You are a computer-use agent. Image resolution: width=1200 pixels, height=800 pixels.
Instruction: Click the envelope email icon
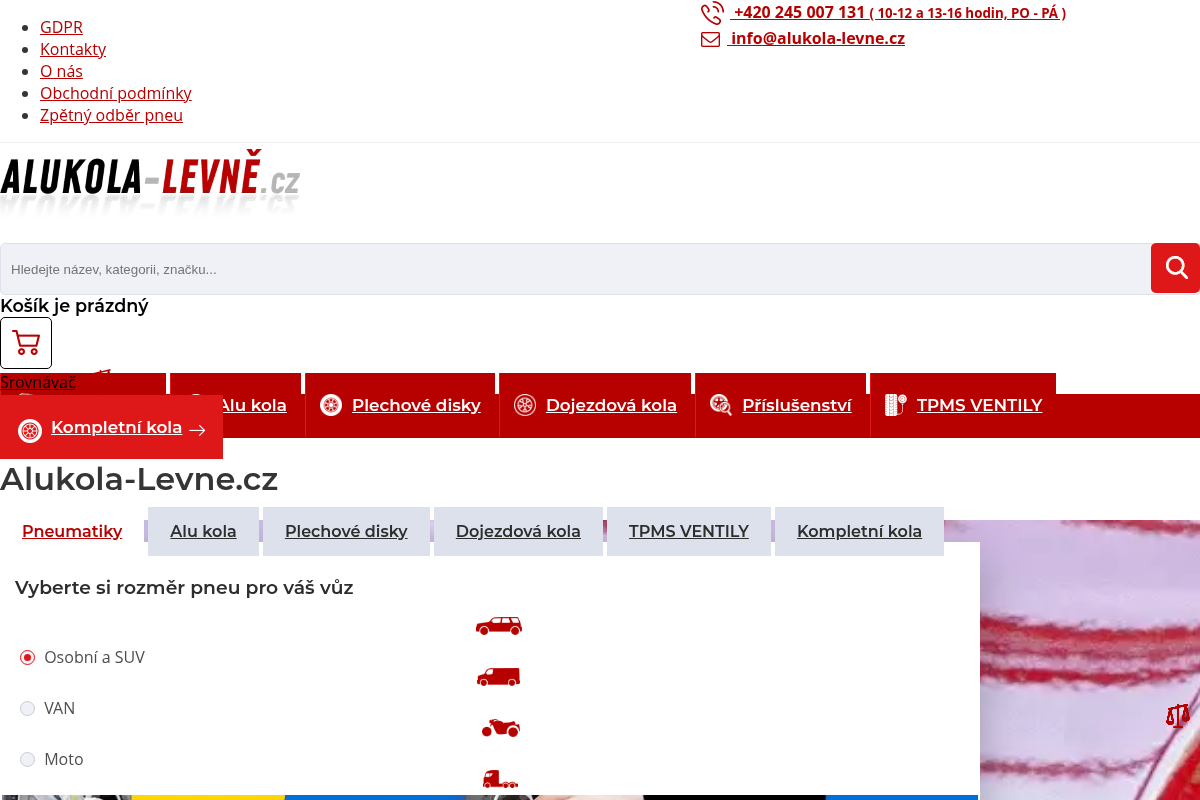tap(711, 40)
